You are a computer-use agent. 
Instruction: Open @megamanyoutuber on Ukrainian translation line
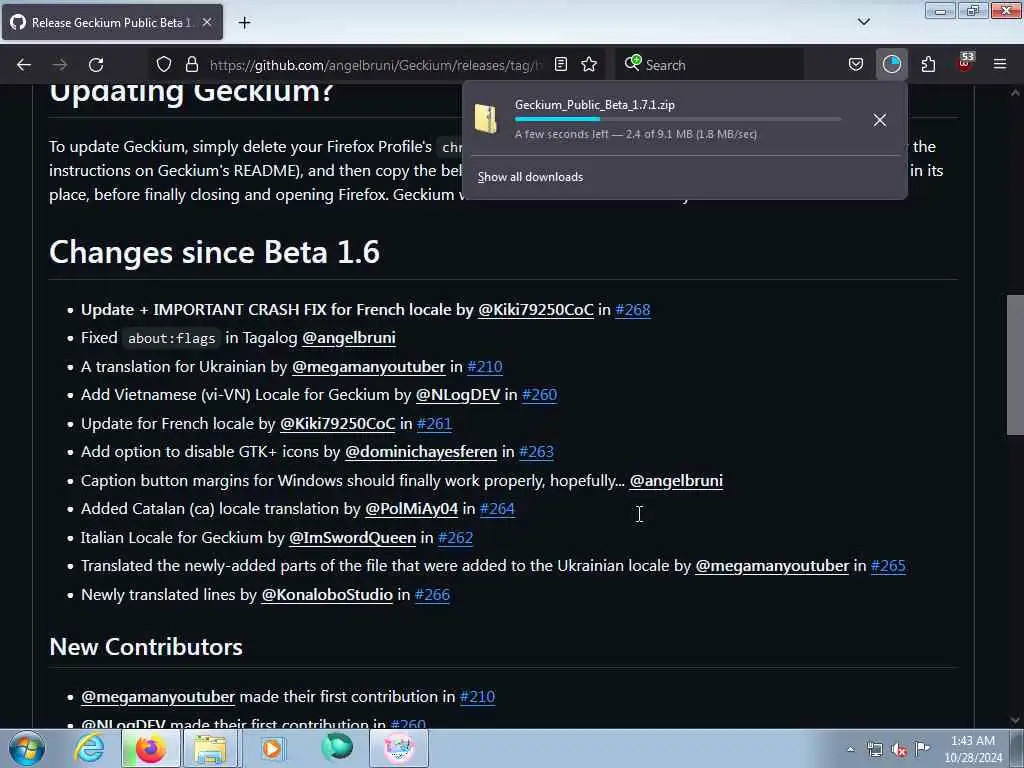368,366
